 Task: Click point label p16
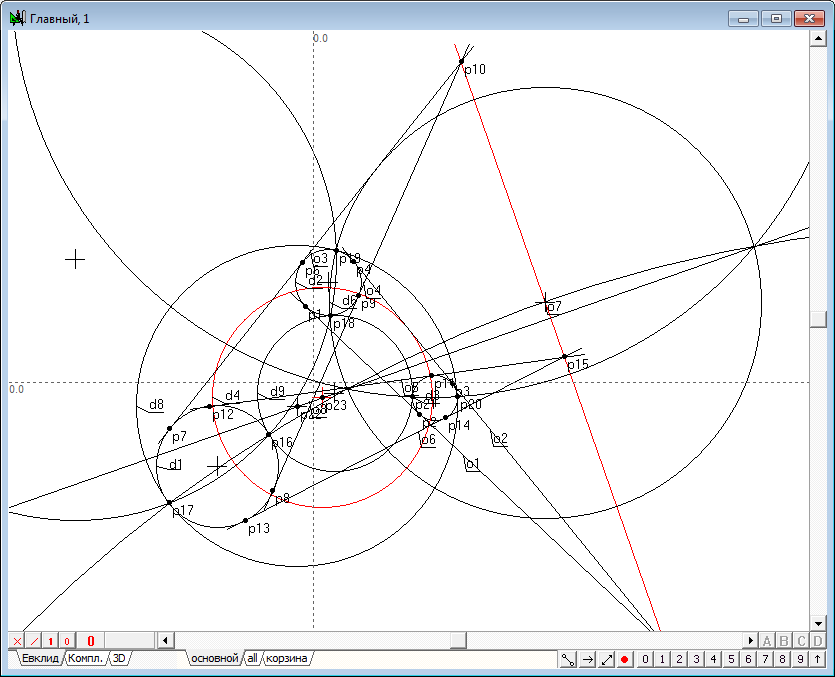tap(282, 442)
